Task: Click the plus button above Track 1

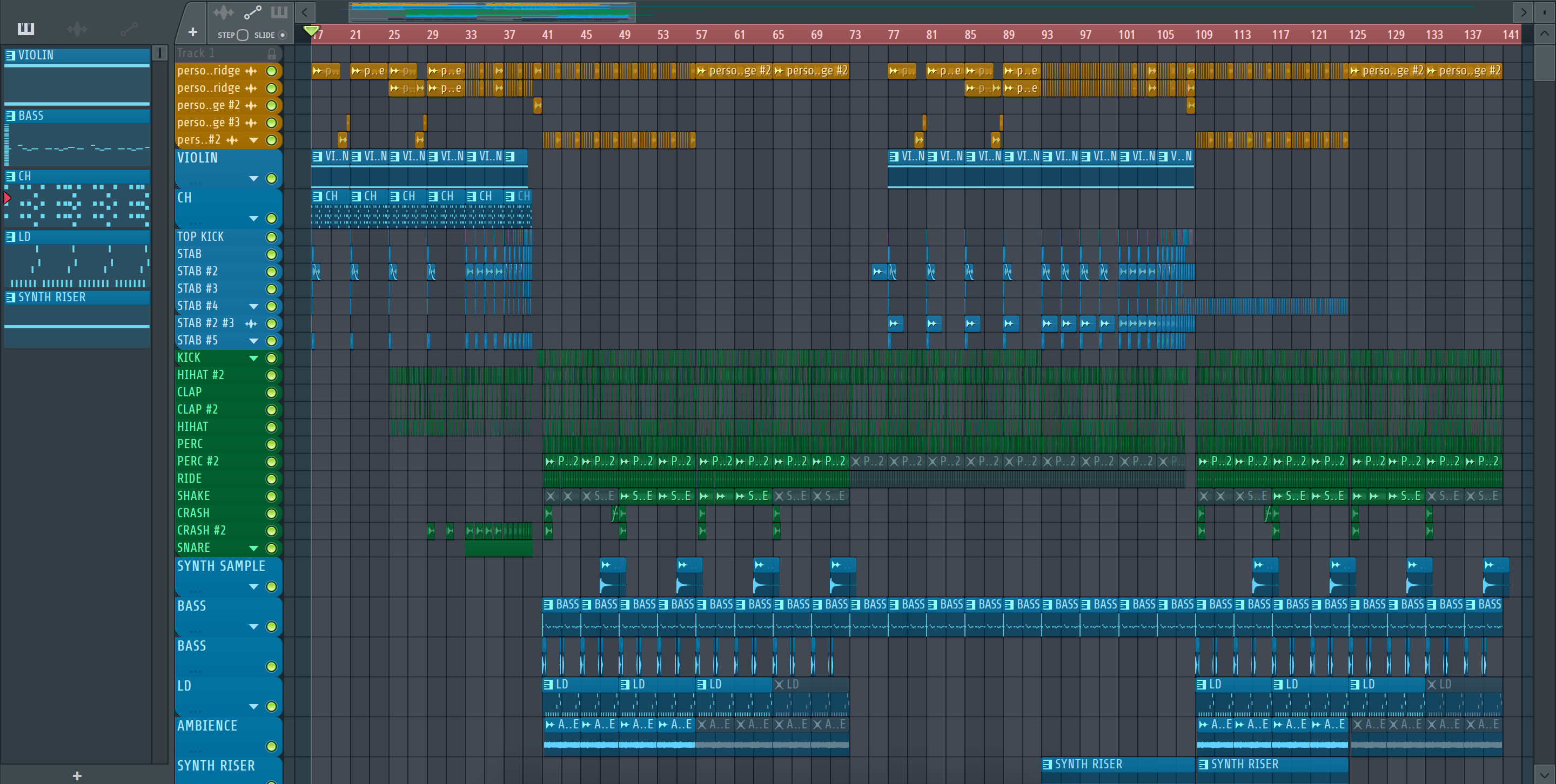Action: 193,32
